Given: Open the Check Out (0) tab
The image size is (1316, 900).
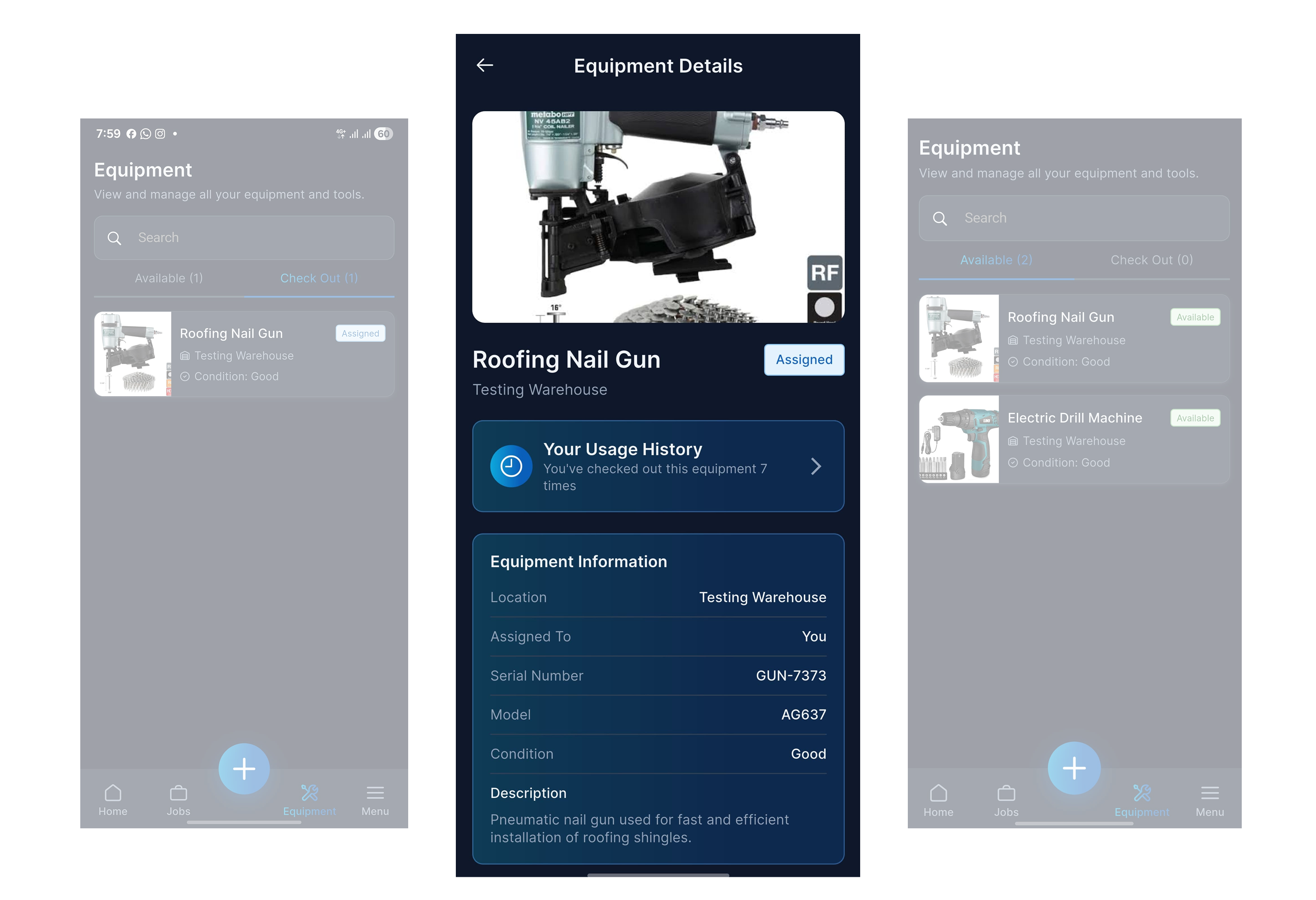Looking at the screenshot, I should click(x=1151, y=260).
